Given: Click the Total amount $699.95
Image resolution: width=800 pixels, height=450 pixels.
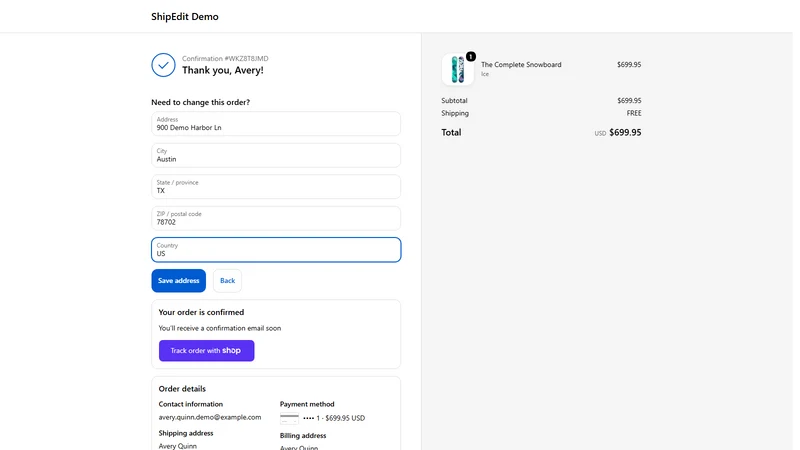Looking at the screenshot, I should point(625,133).
